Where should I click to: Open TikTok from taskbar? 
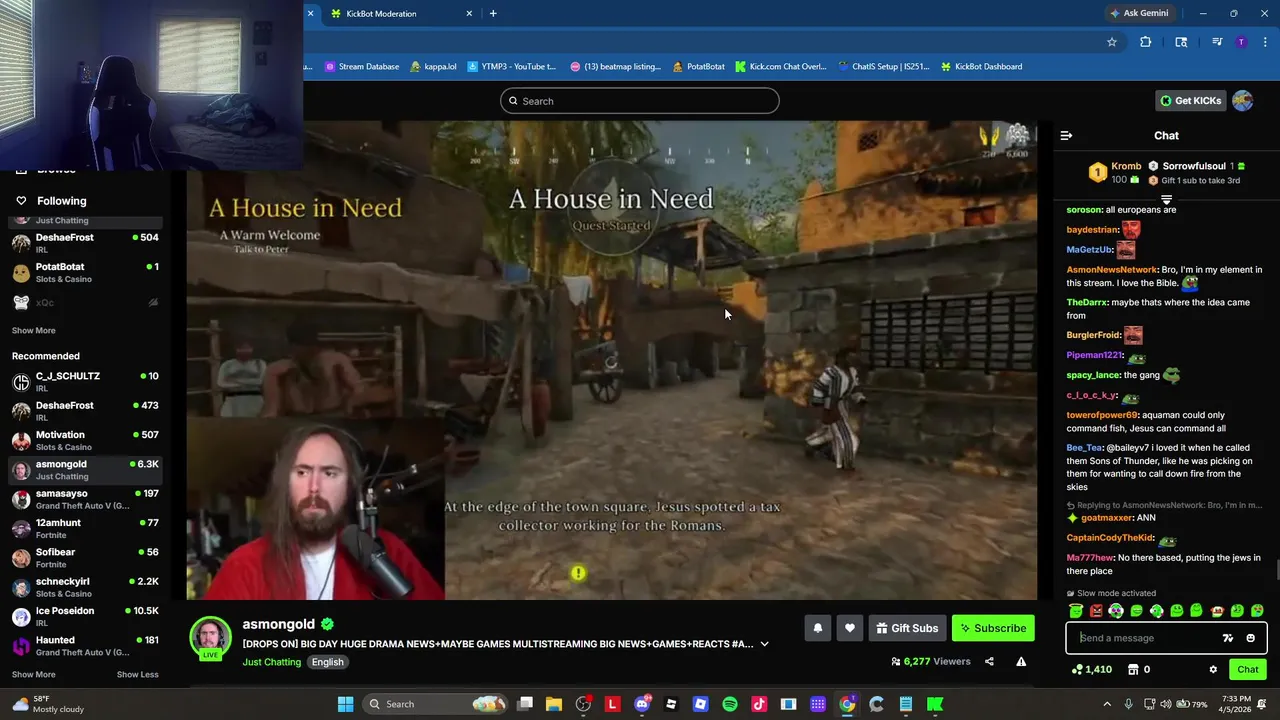click(759, 704)
